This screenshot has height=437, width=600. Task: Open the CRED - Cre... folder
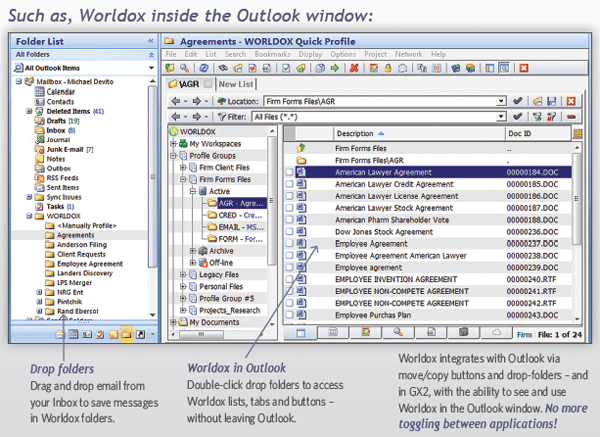point(240,215)
